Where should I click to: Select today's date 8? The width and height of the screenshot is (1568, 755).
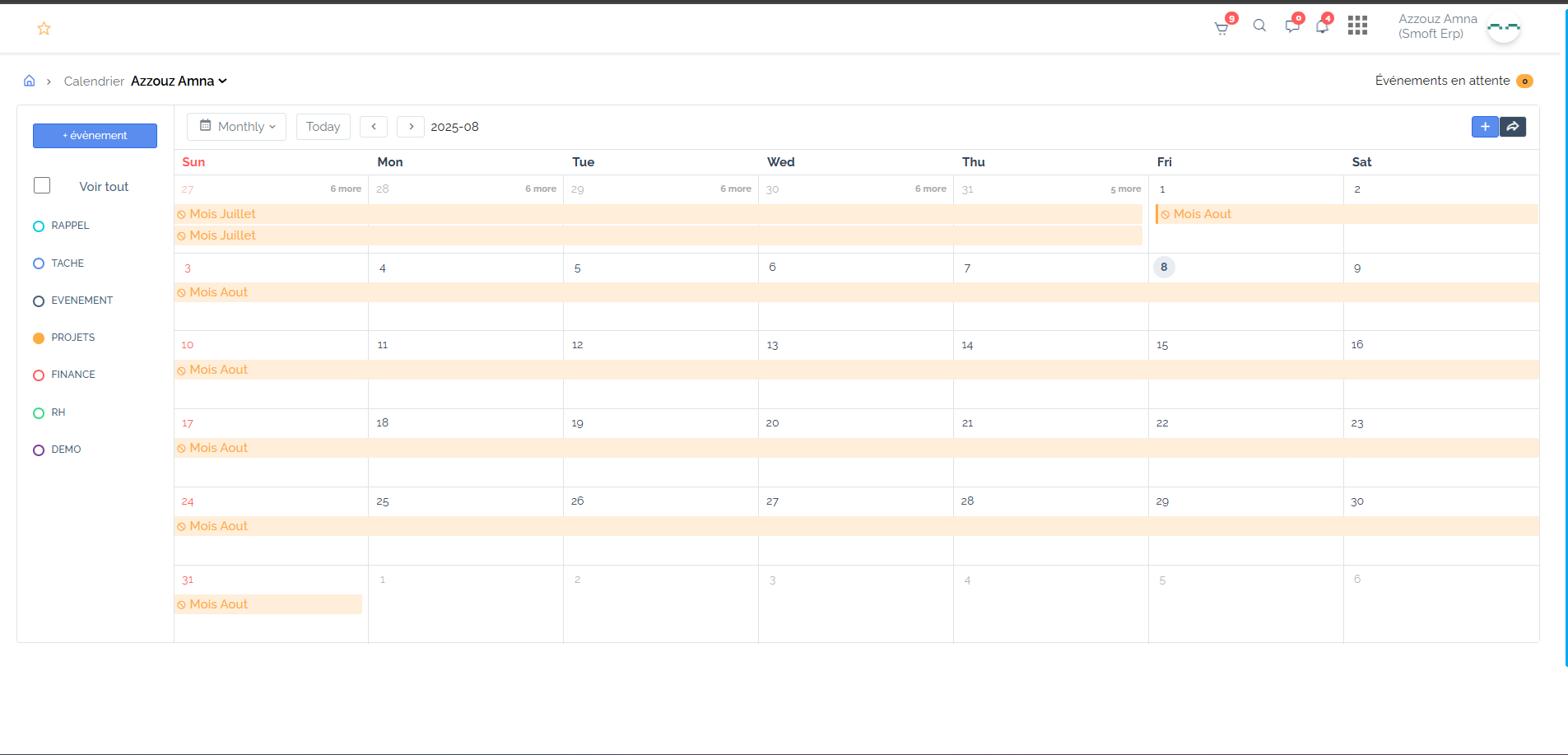pyautogui.click(x=1164, y=267)
